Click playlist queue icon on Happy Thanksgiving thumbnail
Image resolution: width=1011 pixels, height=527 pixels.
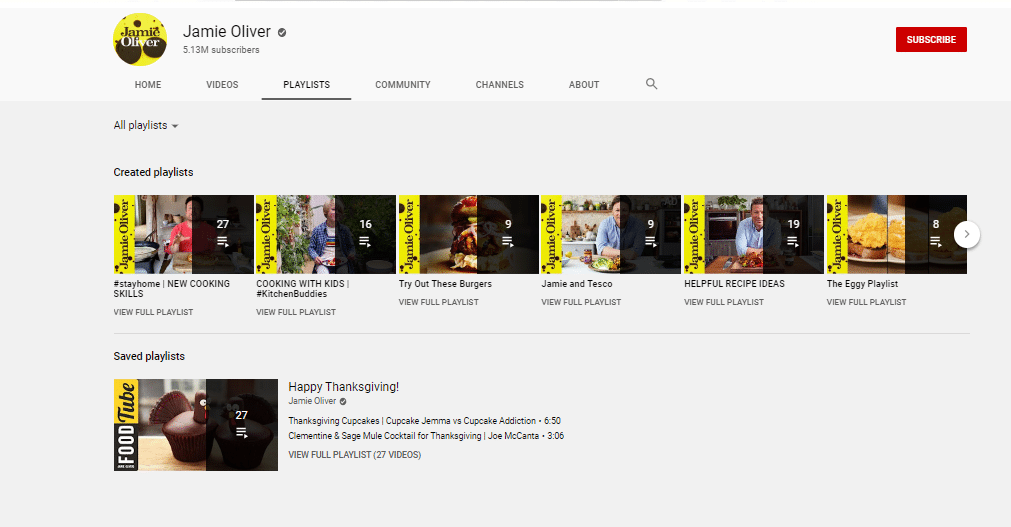point(242,433)
